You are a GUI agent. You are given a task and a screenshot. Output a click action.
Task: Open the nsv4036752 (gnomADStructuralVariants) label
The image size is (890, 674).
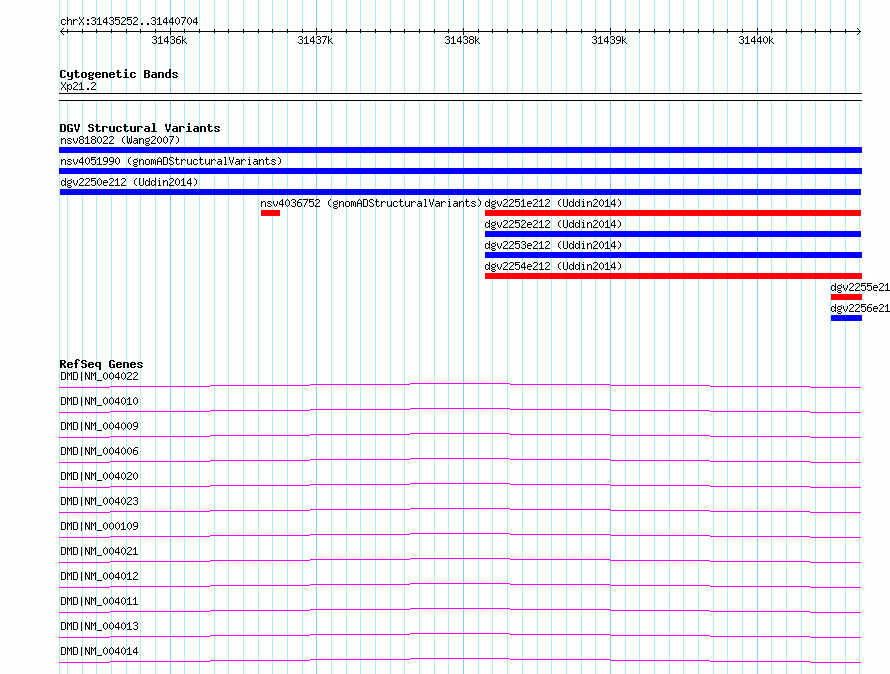tap(371, 203)
